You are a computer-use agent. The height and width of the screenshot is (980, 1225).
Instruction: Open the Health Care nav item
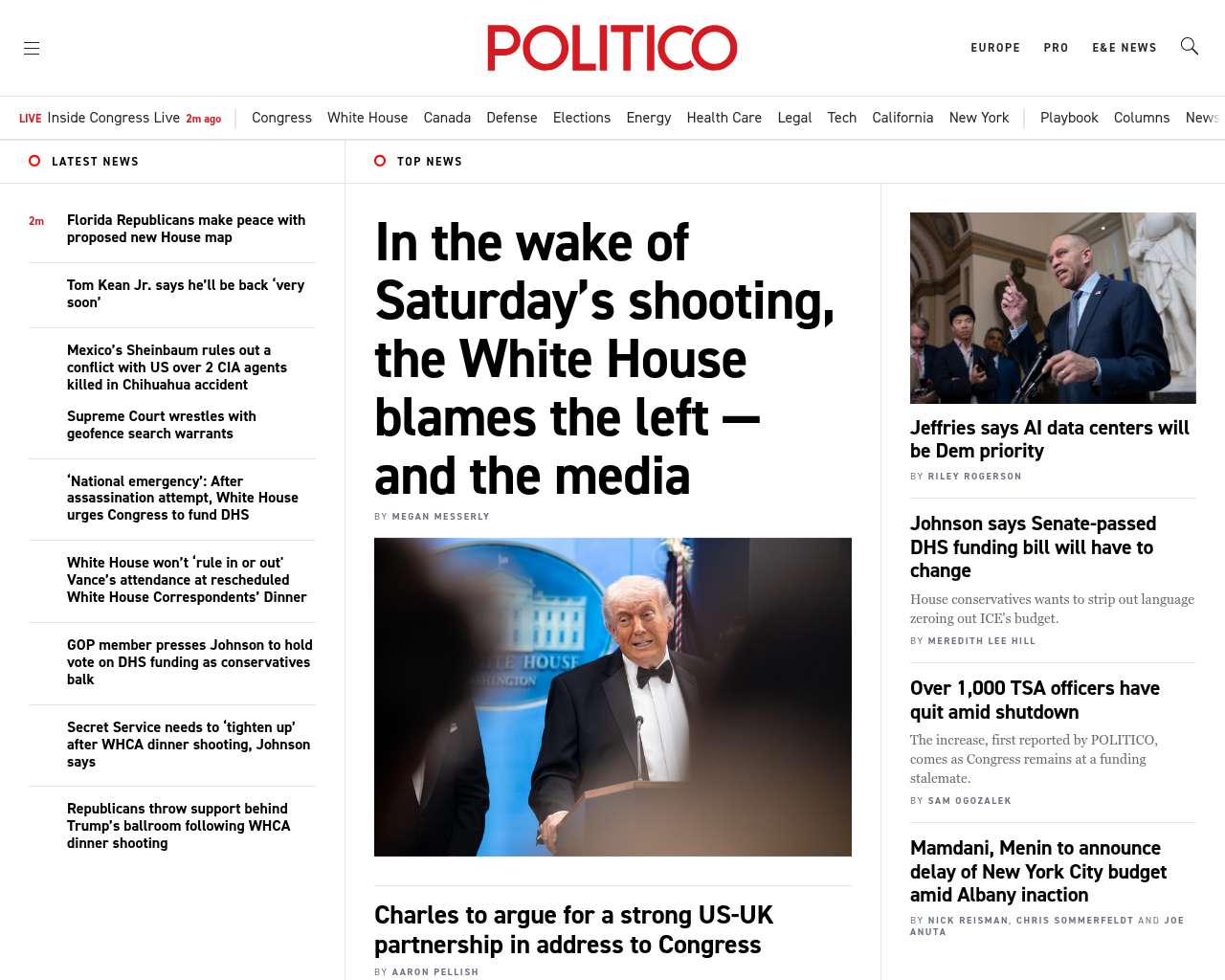[724, 118]
